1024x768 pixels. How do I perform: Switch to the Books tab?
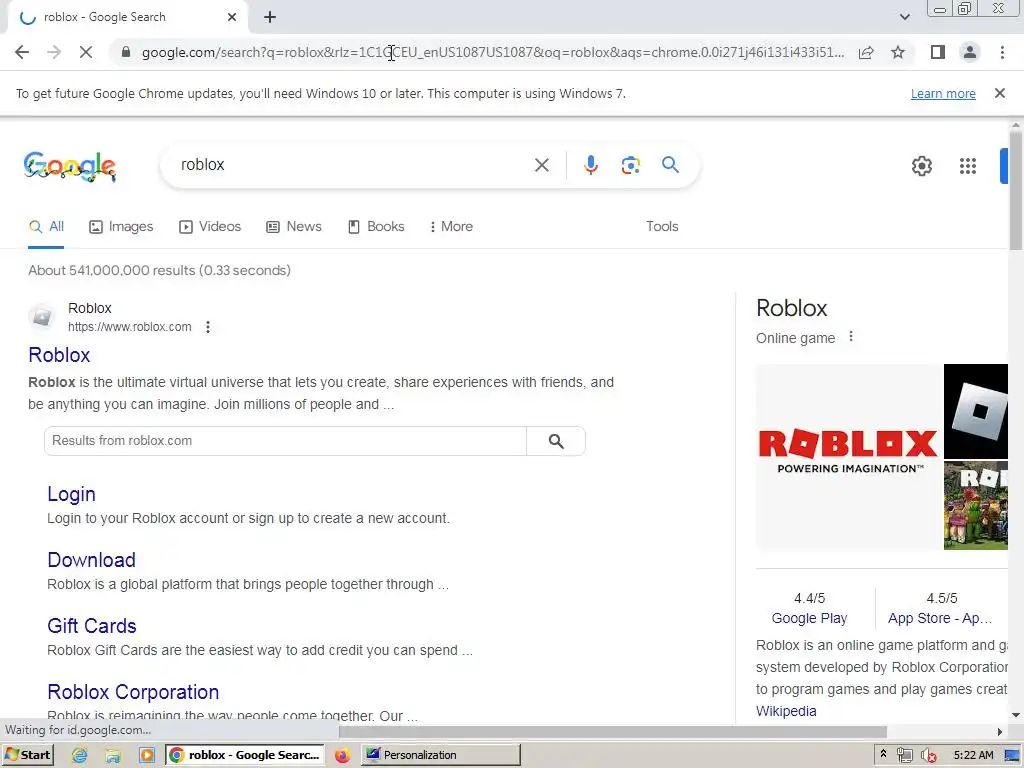(376, 227)
